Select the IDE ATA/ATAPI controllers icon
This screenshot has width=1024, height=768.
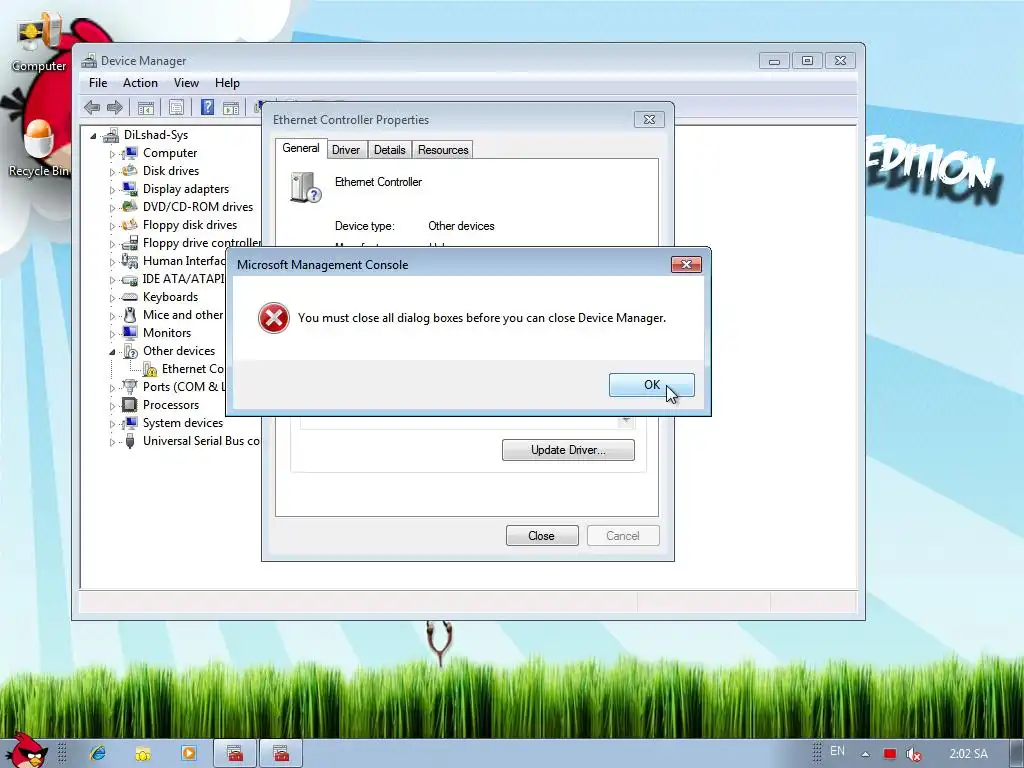[130, 279]
